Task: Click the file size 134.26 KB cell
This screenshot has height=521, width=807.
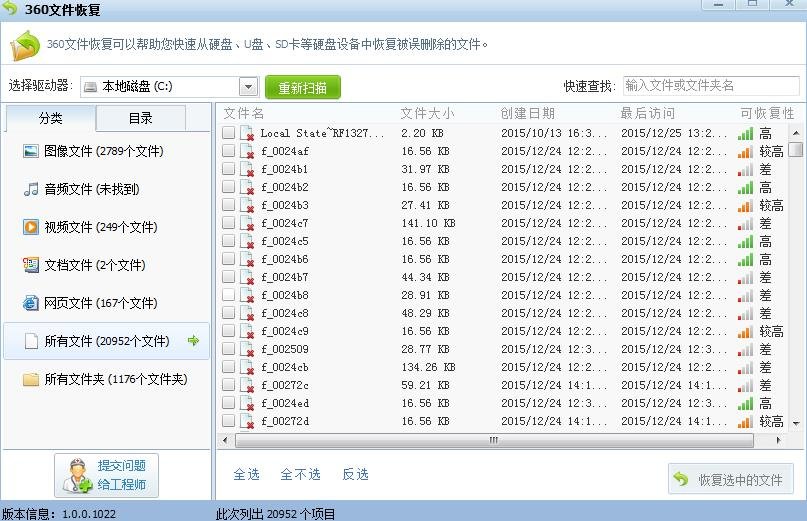Action: tap(428, 368)
